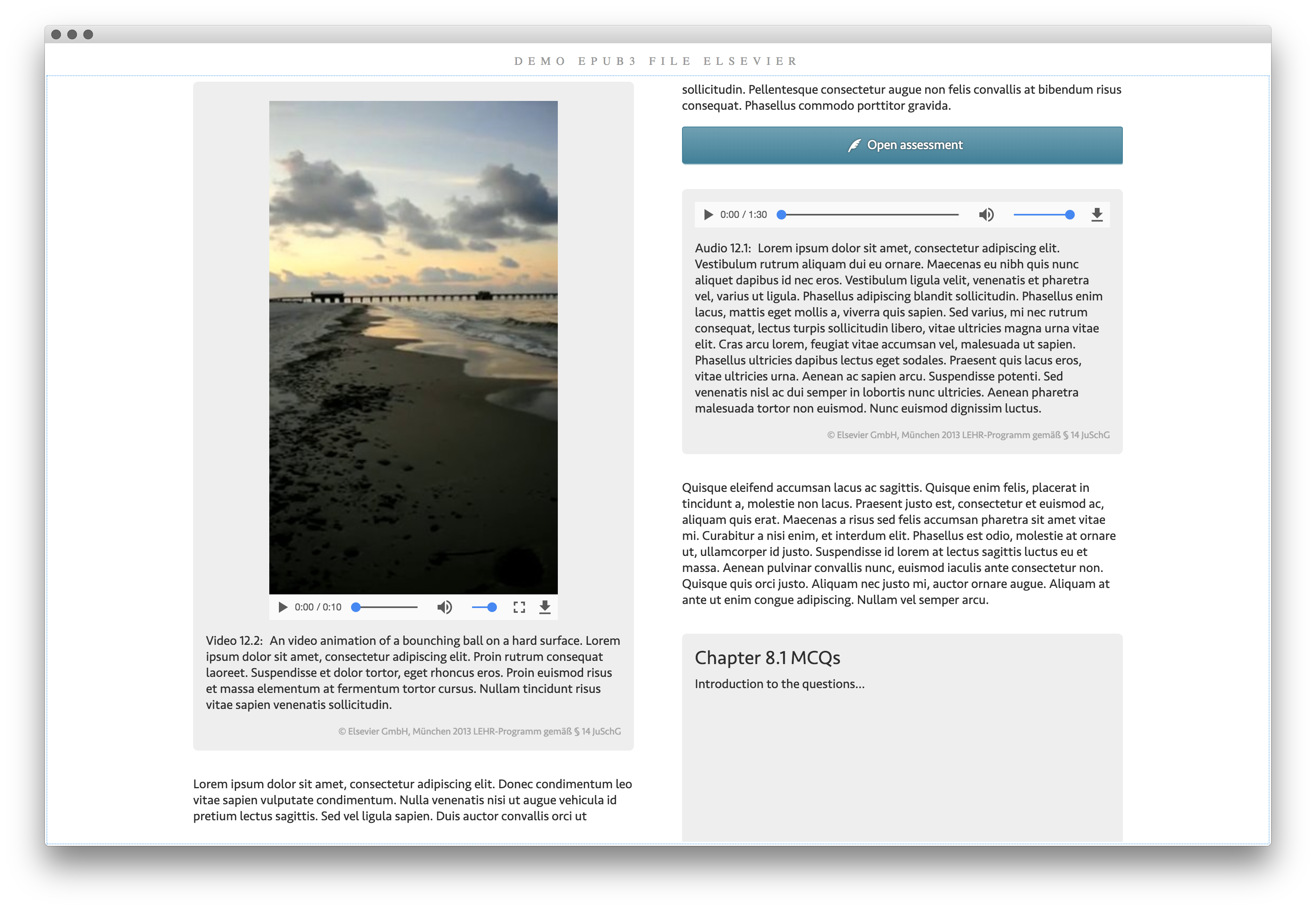Click the paragraph starting 'Lorem ipsum dolor sit amet, consectetur adipiscing elit. Donec'
Screen dimensions: 1316x910
[413, 800]
